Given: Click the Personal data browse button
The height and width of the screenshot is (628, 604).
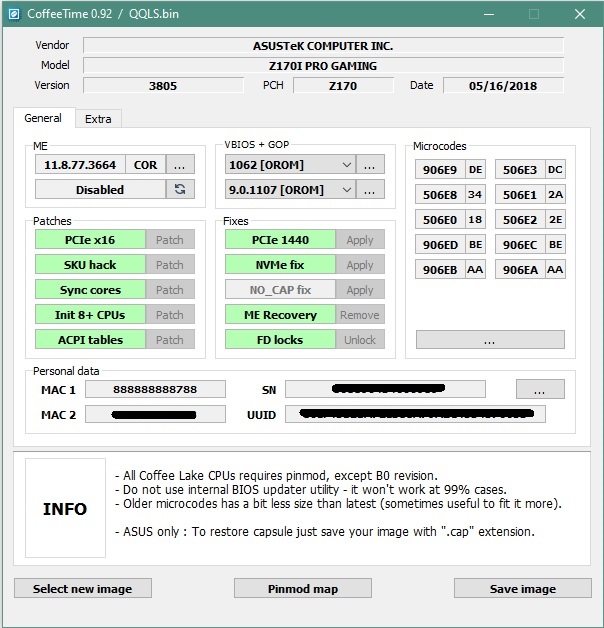Looking at the screenshot, I should tap(540, 389).
